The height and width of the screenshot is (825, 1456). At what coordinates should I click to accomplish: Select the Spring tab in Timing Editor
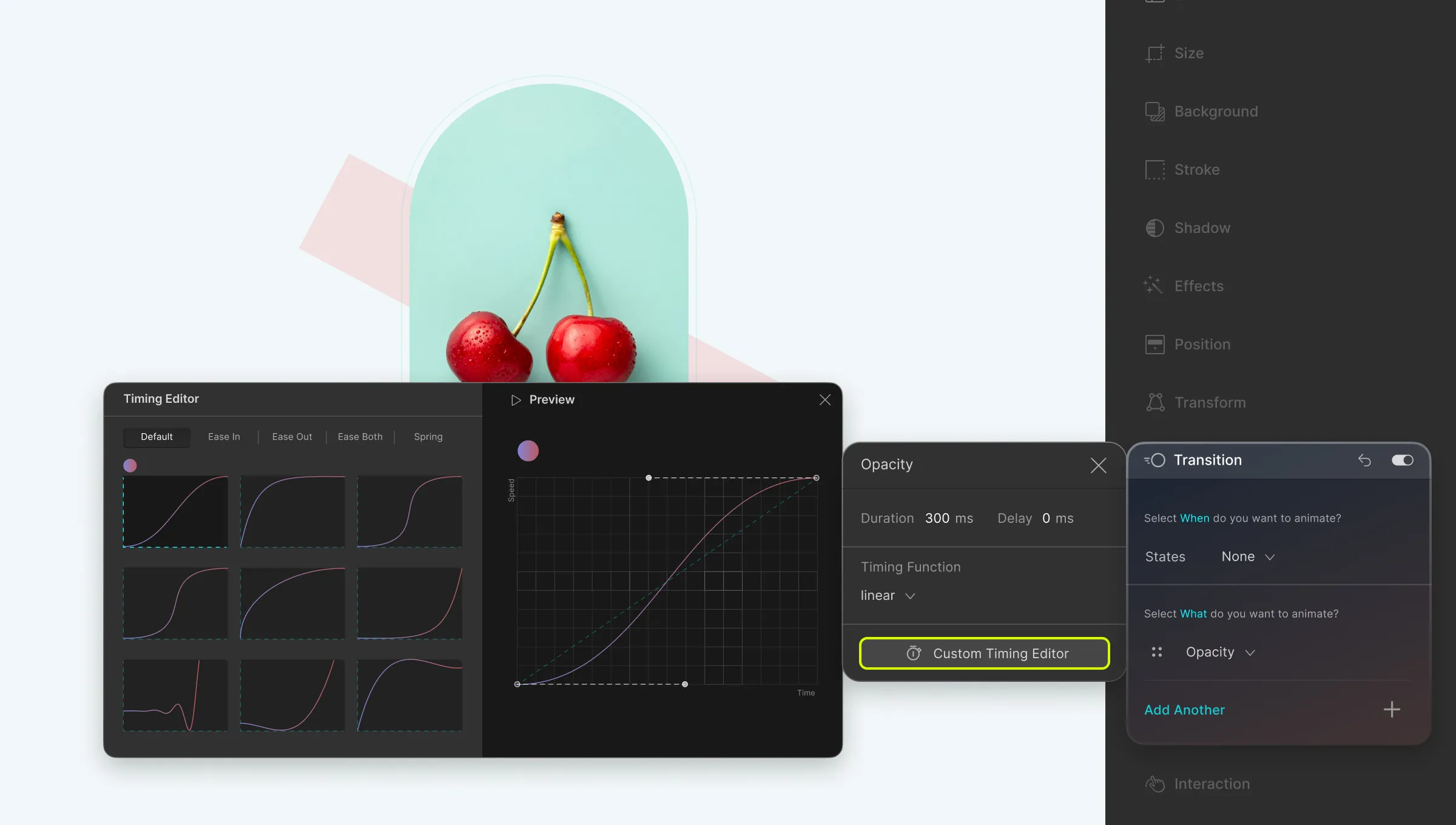[427, 436]
